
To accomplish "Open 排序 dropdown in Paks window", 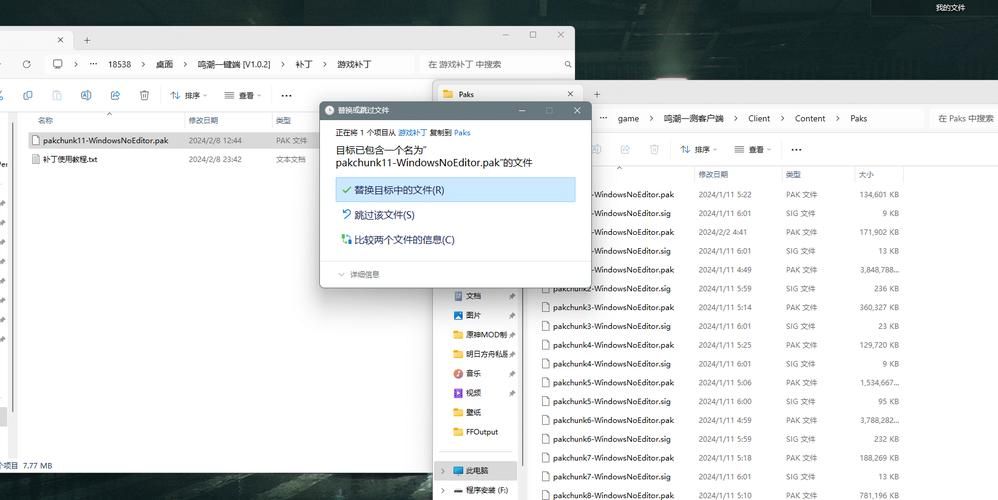I will pos(699,149).
